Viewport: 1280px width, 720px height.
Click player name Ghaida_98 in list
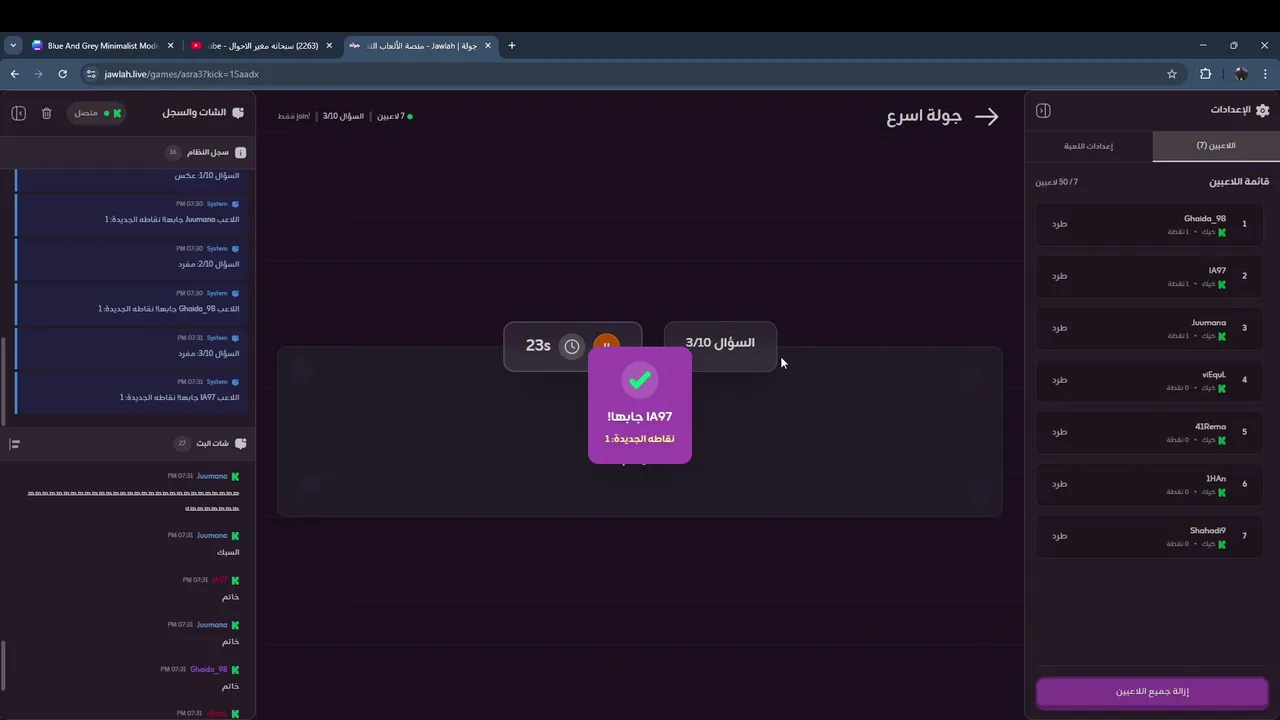click(x=1205, y=219)
